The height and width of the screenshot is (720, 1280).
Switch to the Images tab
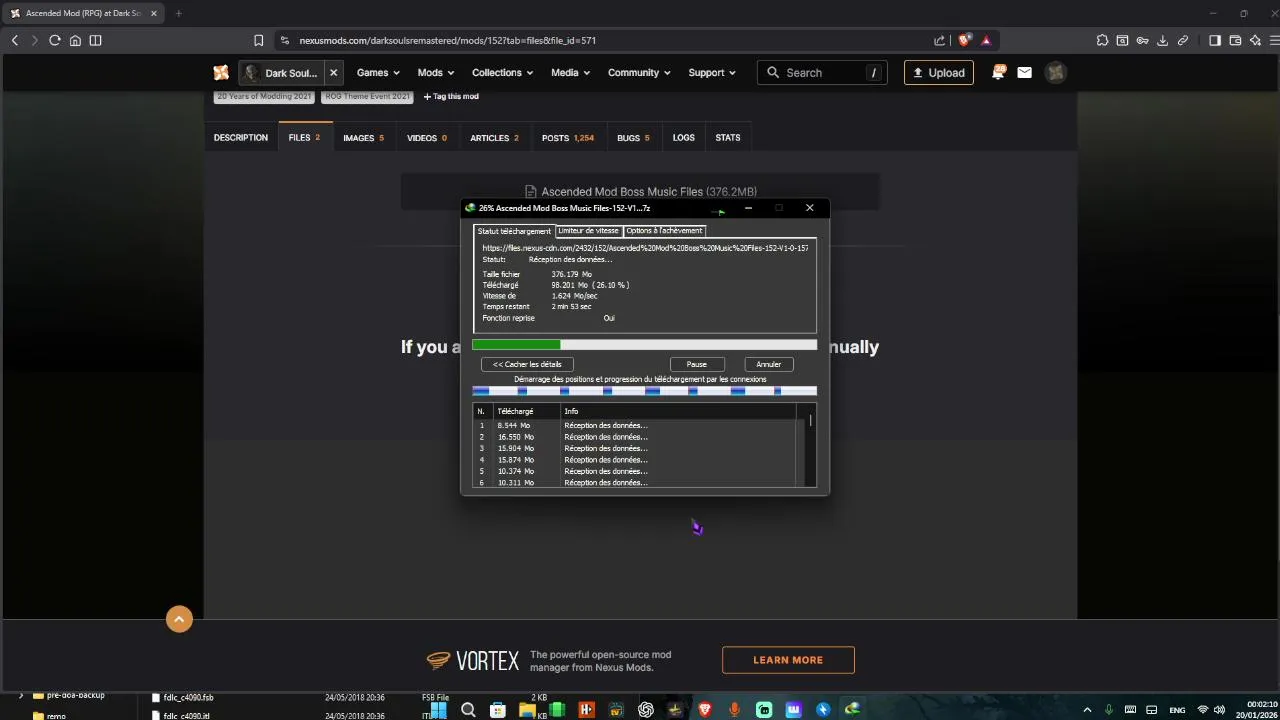pyautogui.click(x=363, y=138)
